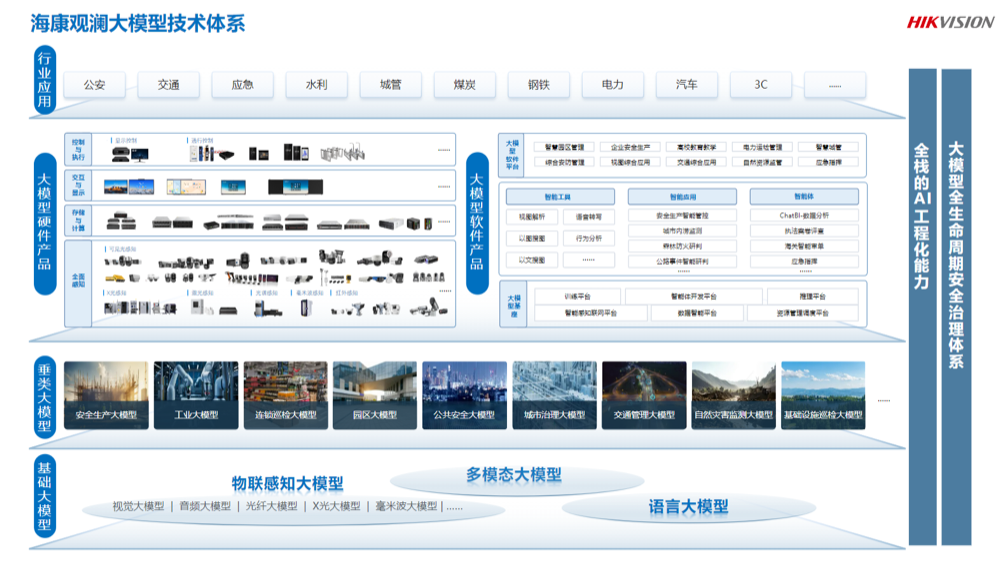
Task: Select the 应急 industry box
Action: [x=242, y=85]
